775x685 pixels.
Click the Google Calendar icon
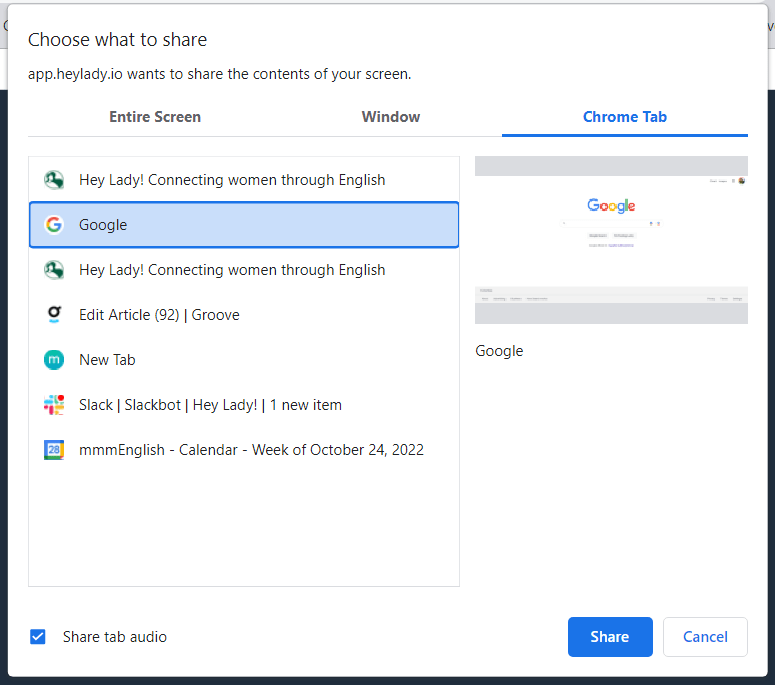pos(54,450)
